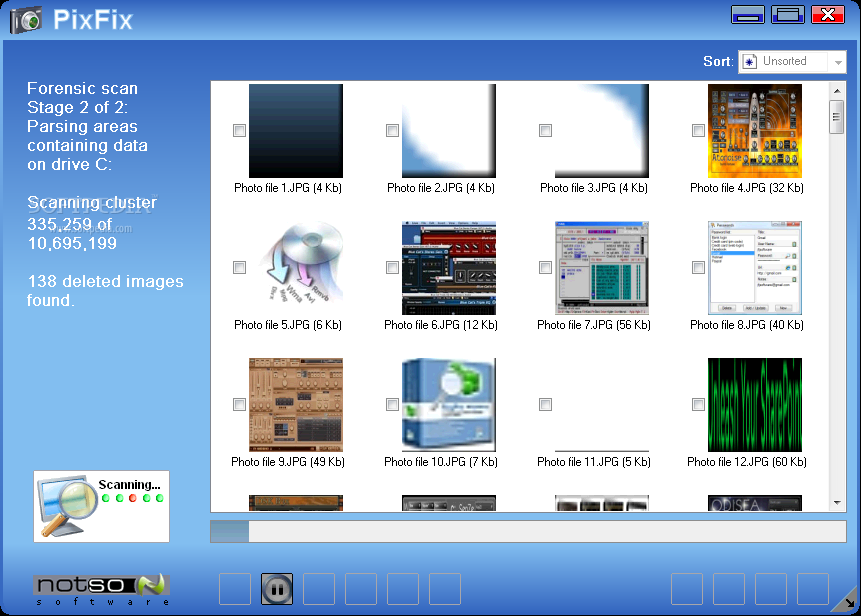Click the label Photo file 11.JPG (5 Kb)

click(594, 462)
